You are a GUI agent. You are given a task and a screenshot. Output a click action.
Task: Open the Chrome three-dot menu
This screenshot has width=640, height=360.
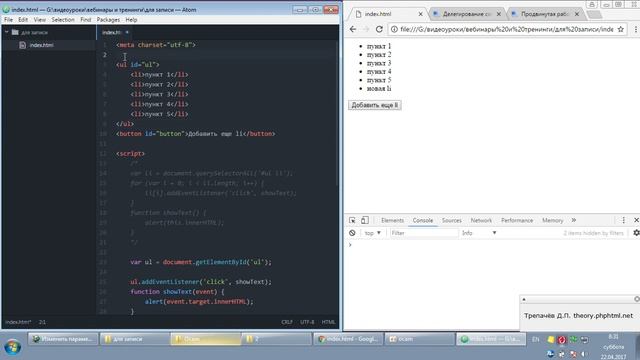pyautogui.click(x=636, y=29)
